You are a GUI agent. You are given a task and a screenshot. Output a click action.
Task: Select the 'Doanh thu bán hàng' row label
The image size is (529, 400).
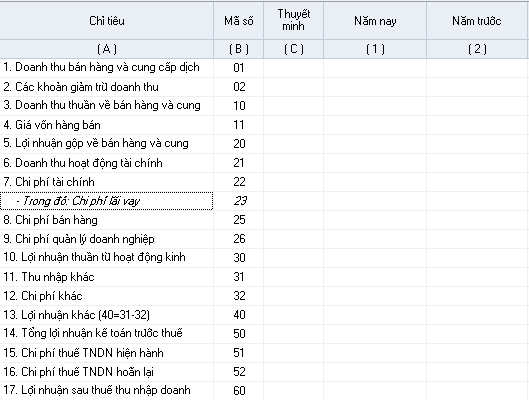[107, 68]
